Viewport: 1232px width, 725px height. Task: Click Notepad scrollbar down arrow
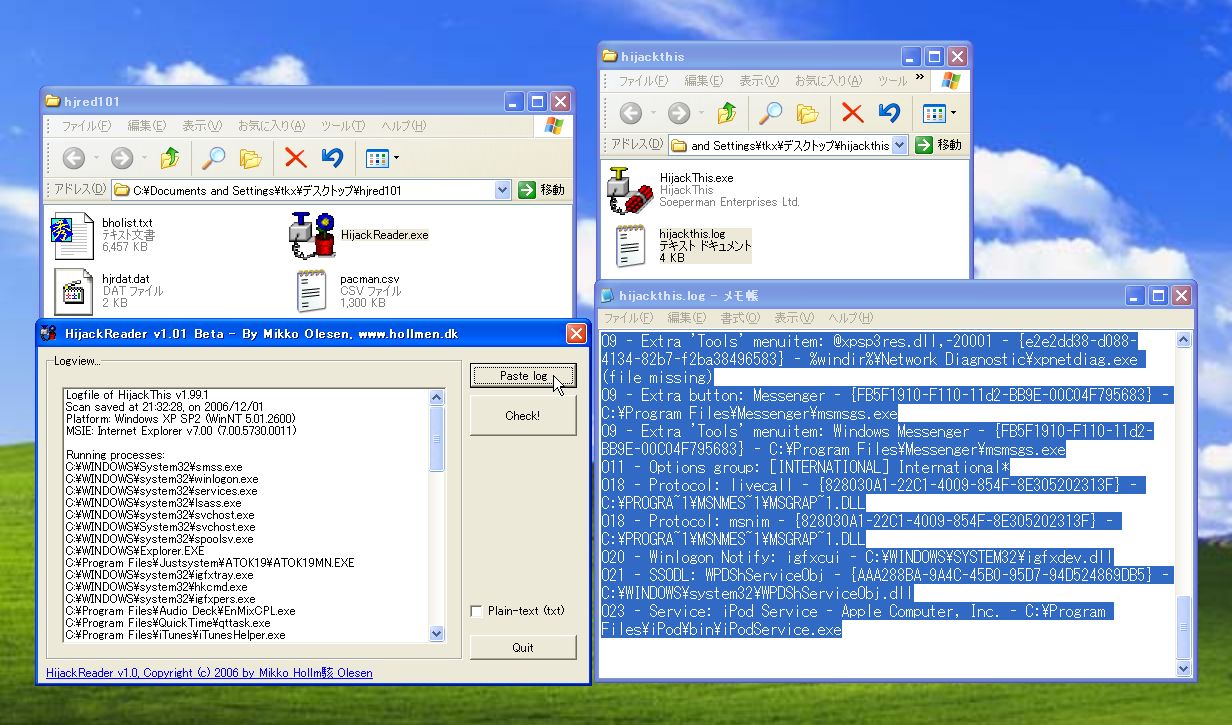coord(1185,669)
